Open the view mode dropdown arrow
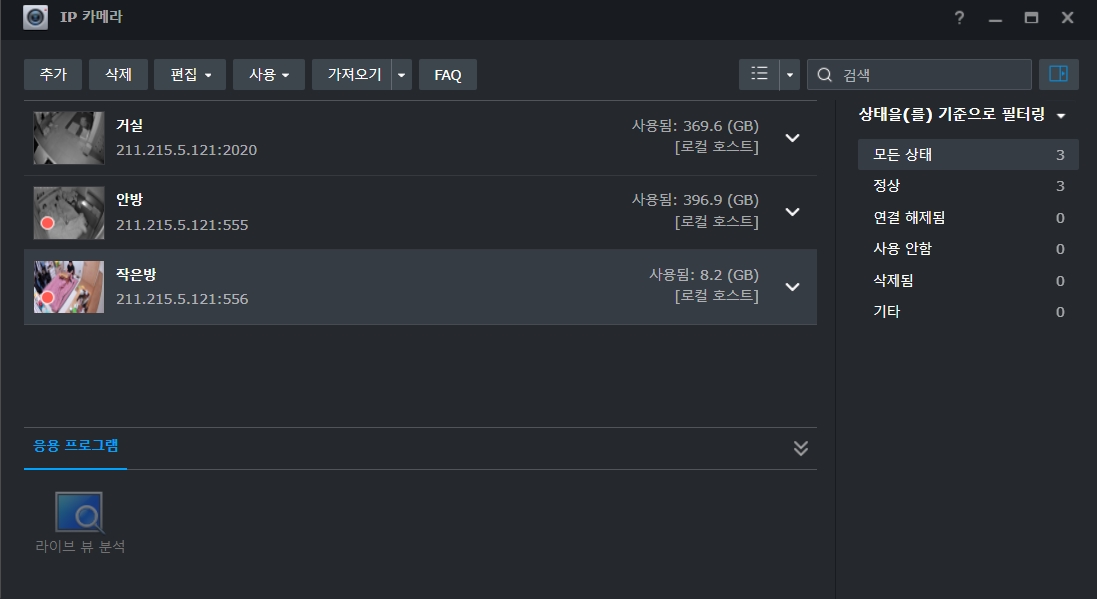 coord(790,75)
